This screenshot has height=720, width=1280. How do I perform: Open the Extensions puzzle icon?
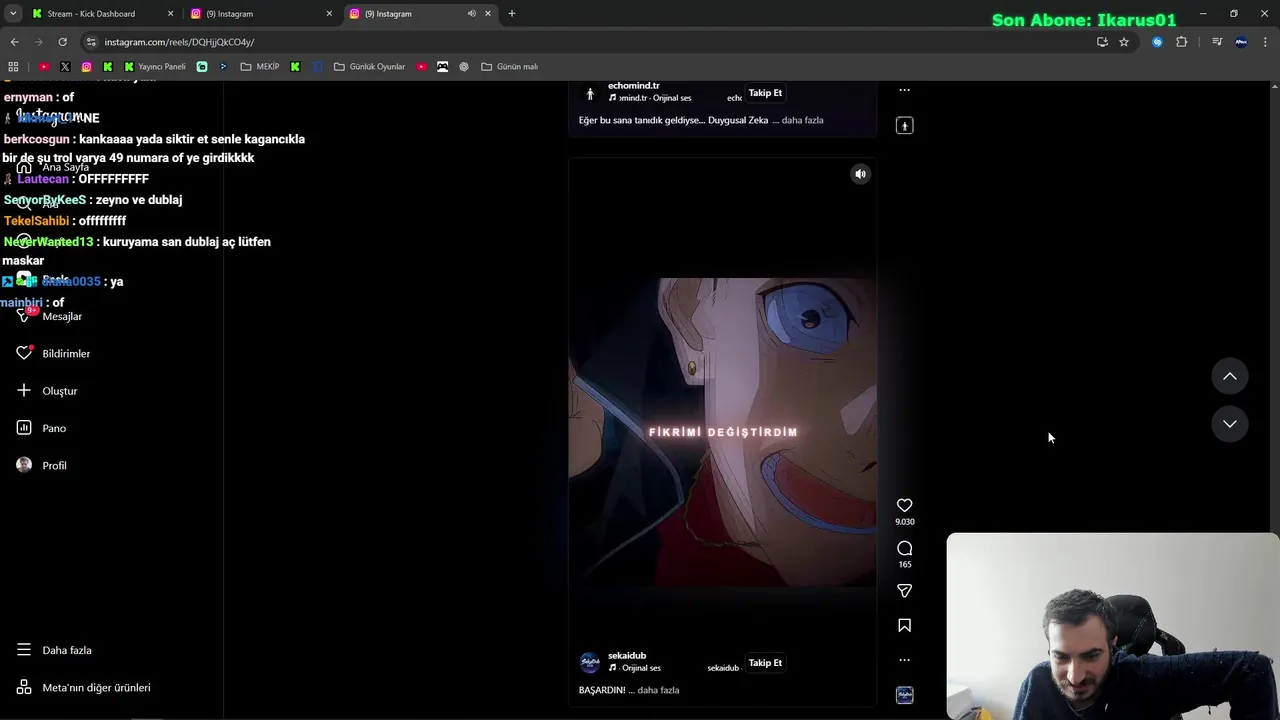(x=1182, y=42)
